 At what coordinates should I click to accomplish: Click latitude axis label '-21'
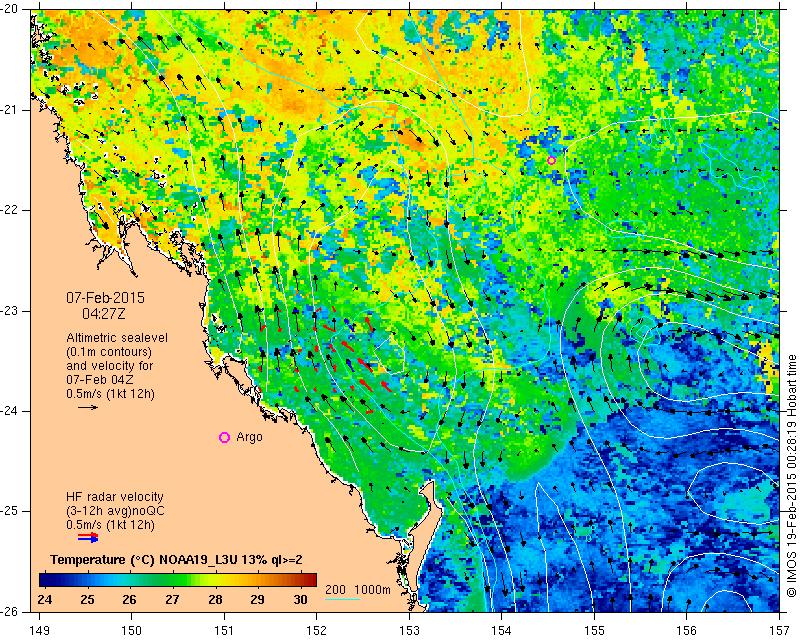[x=10, y=110]
